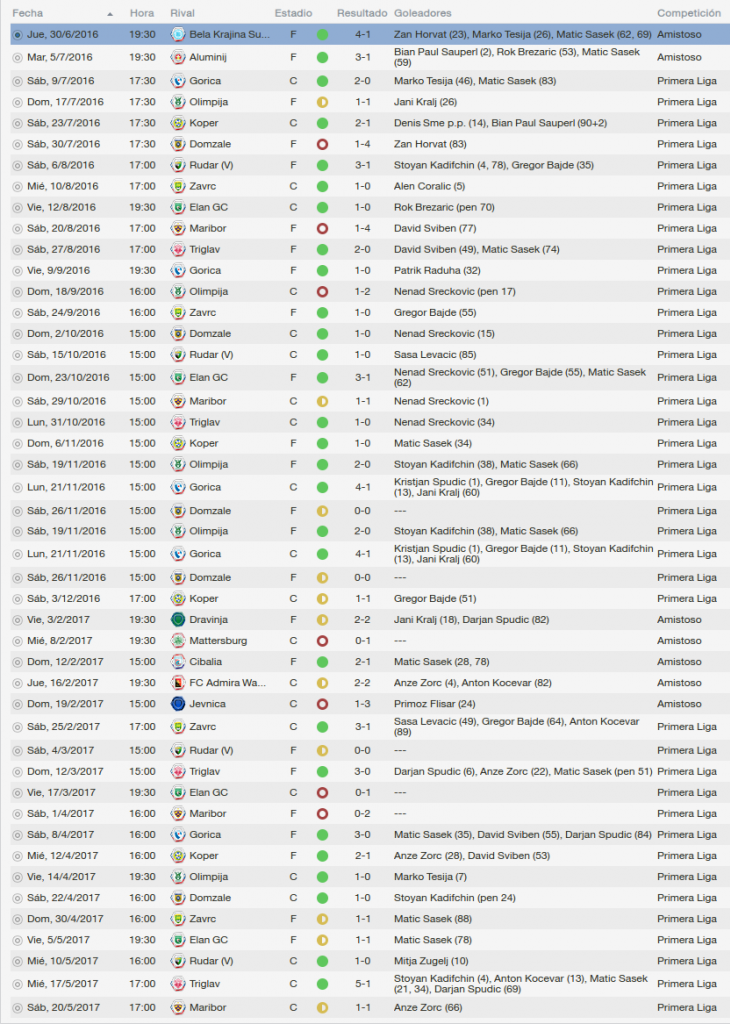
Task: Click Triglav badge in the 27/8/2016 row
Action: [x=178, y=249]
